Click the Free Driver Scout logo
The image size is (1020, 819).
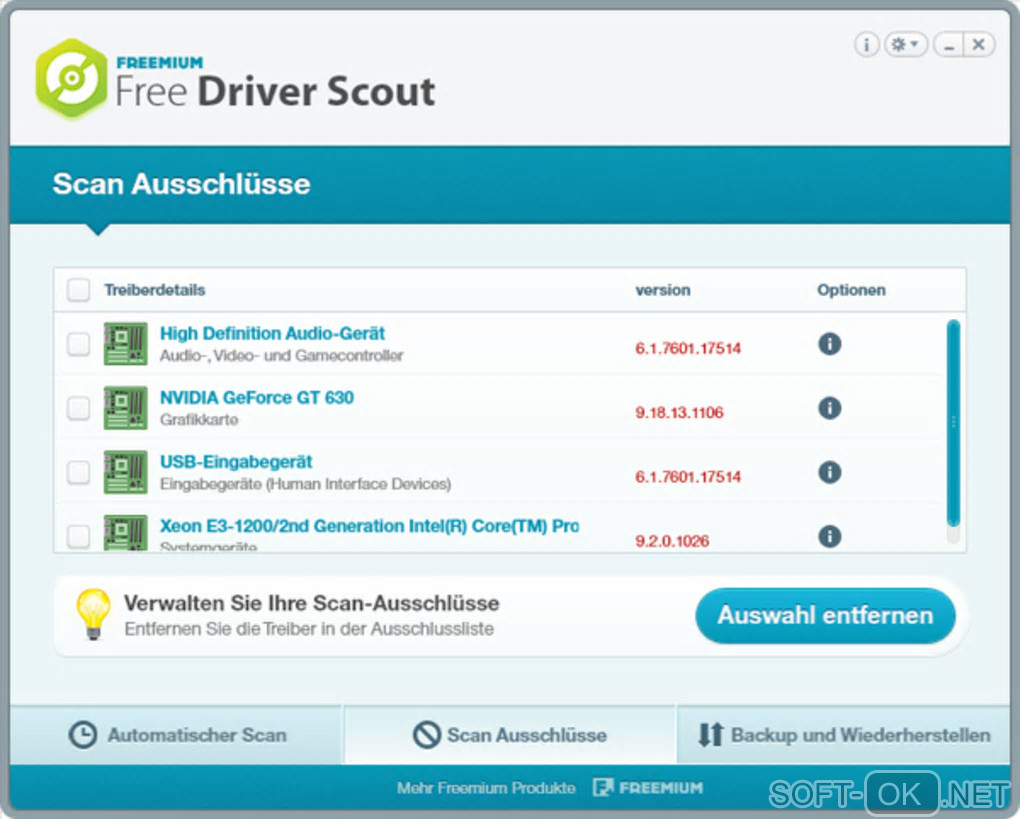point(72,78)
